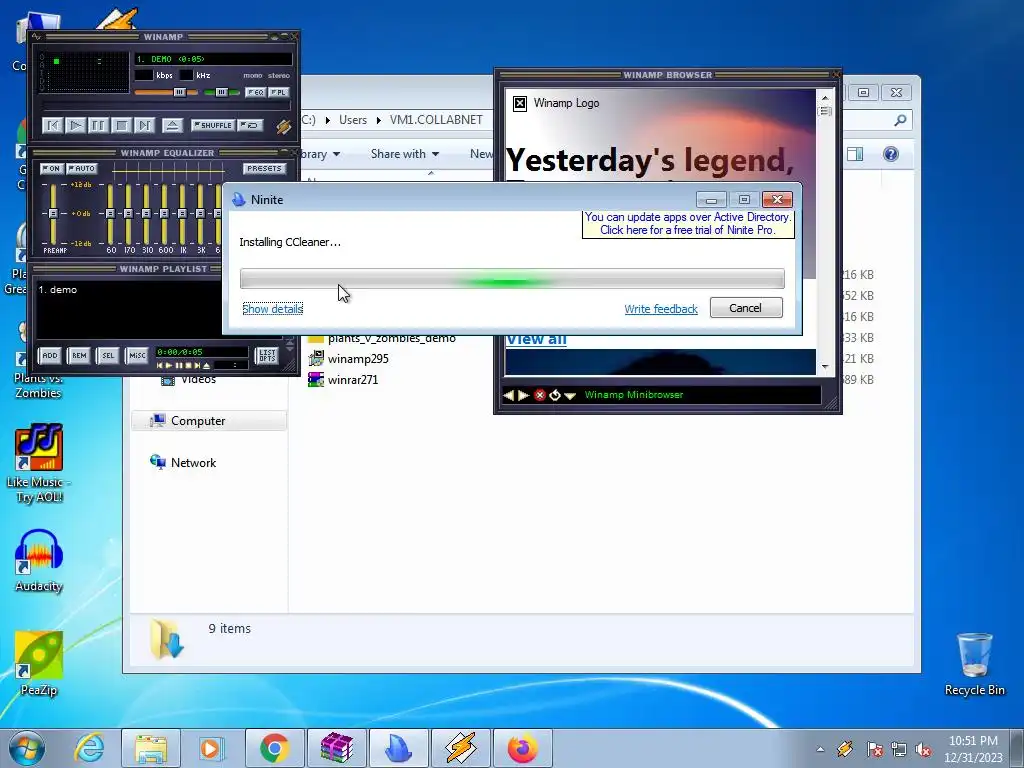Image resolution: width=1024 pixels, height=768 pixels.
Task: Click the 'View all' link in Winamp Browser
Action: click(536, 340)
